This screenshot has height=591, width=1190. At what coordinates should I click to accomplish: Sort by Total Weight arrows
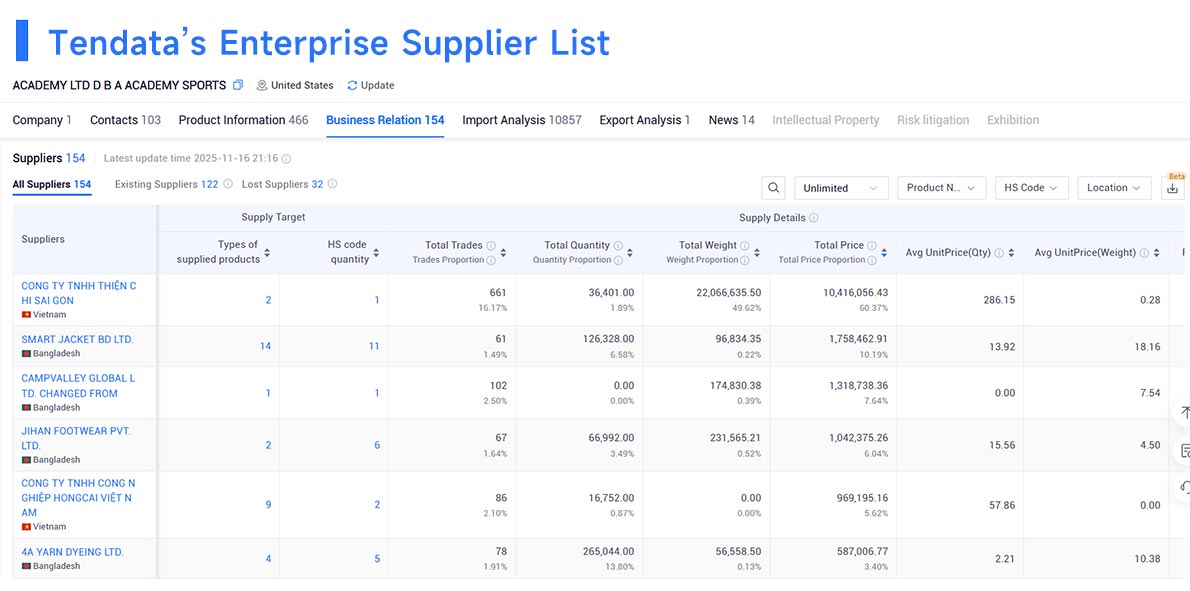click(x=757, y=253)
